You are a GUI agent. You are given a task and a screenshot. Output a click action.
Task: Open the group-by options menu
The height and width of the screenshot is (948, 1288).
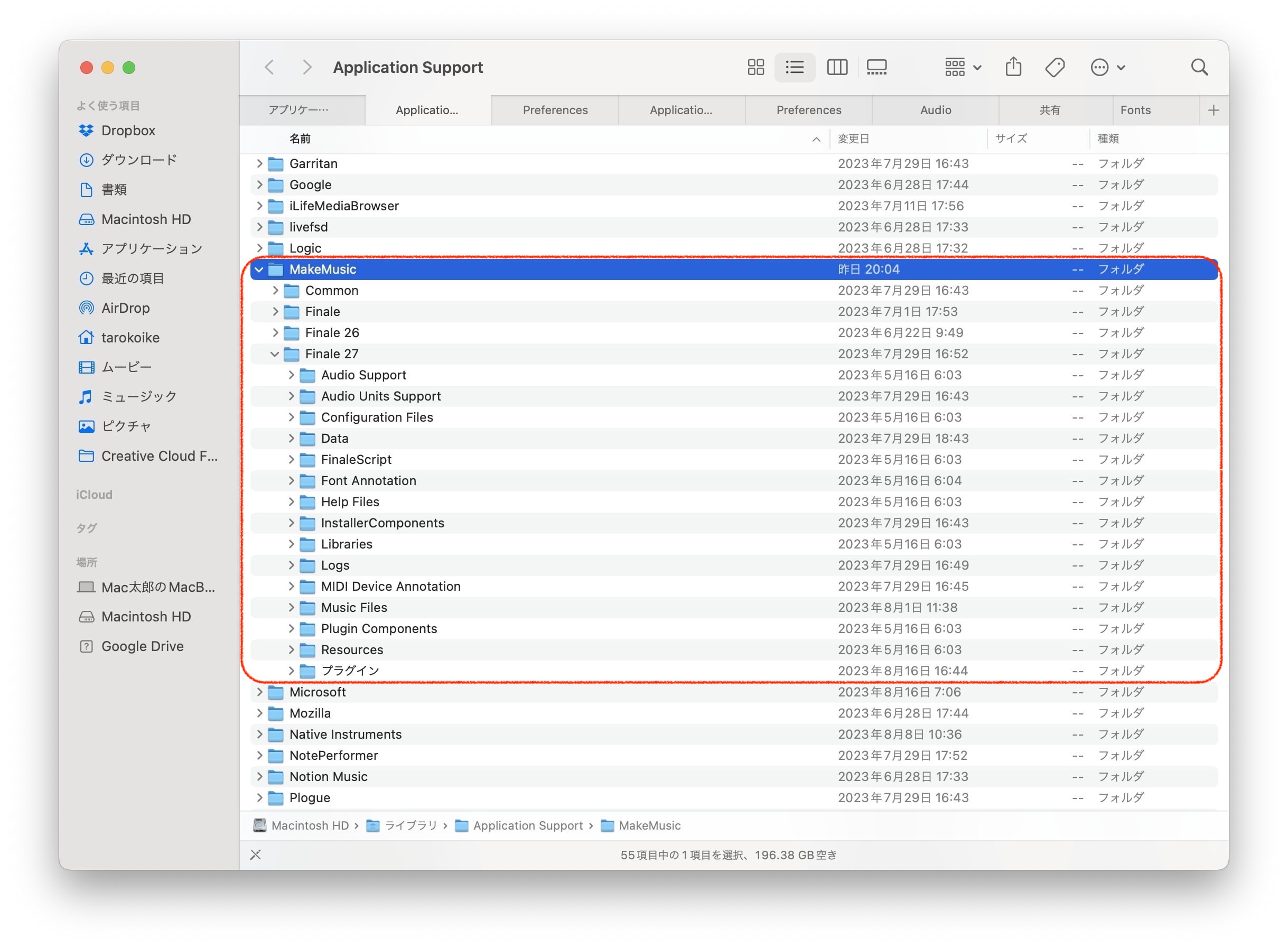coord(962,68)
